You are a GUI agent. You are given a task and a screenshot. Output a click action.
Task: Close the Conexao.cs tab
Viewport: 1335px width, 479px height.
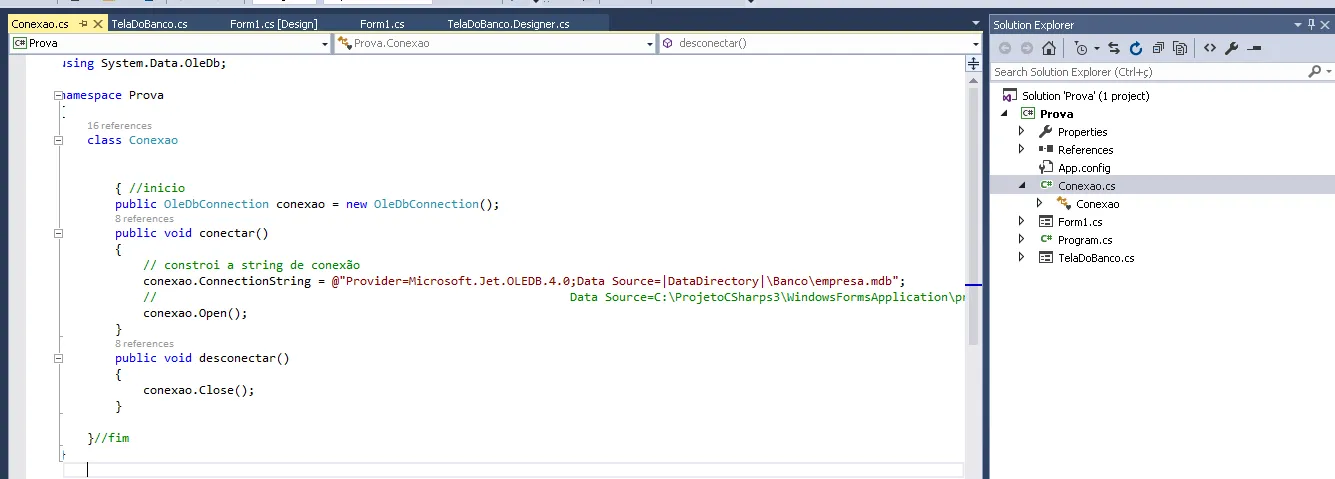click(98, 23)
